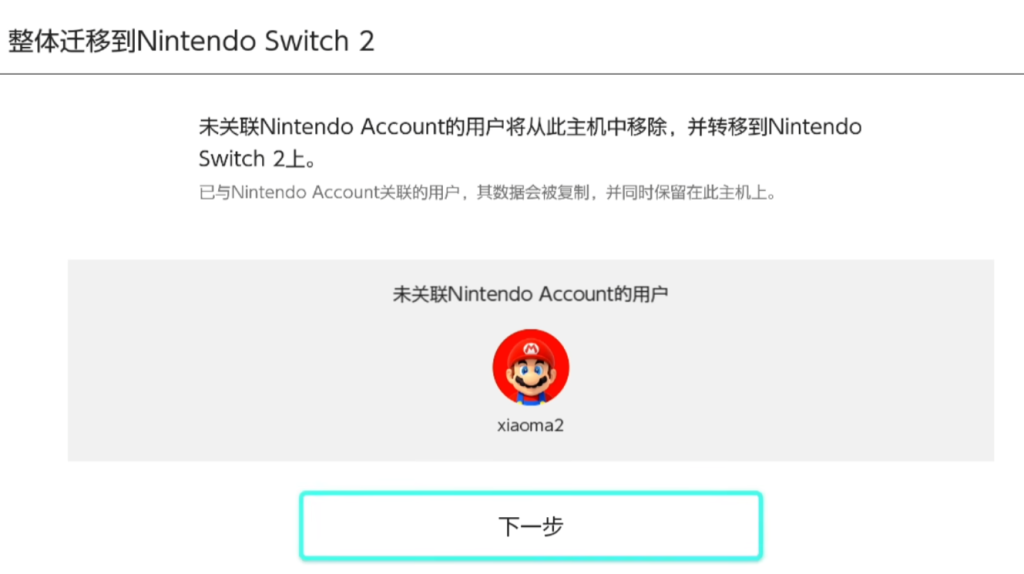
Task: Click the 'Switch 2上。' second paragraph line
Action: pos(257,159)
